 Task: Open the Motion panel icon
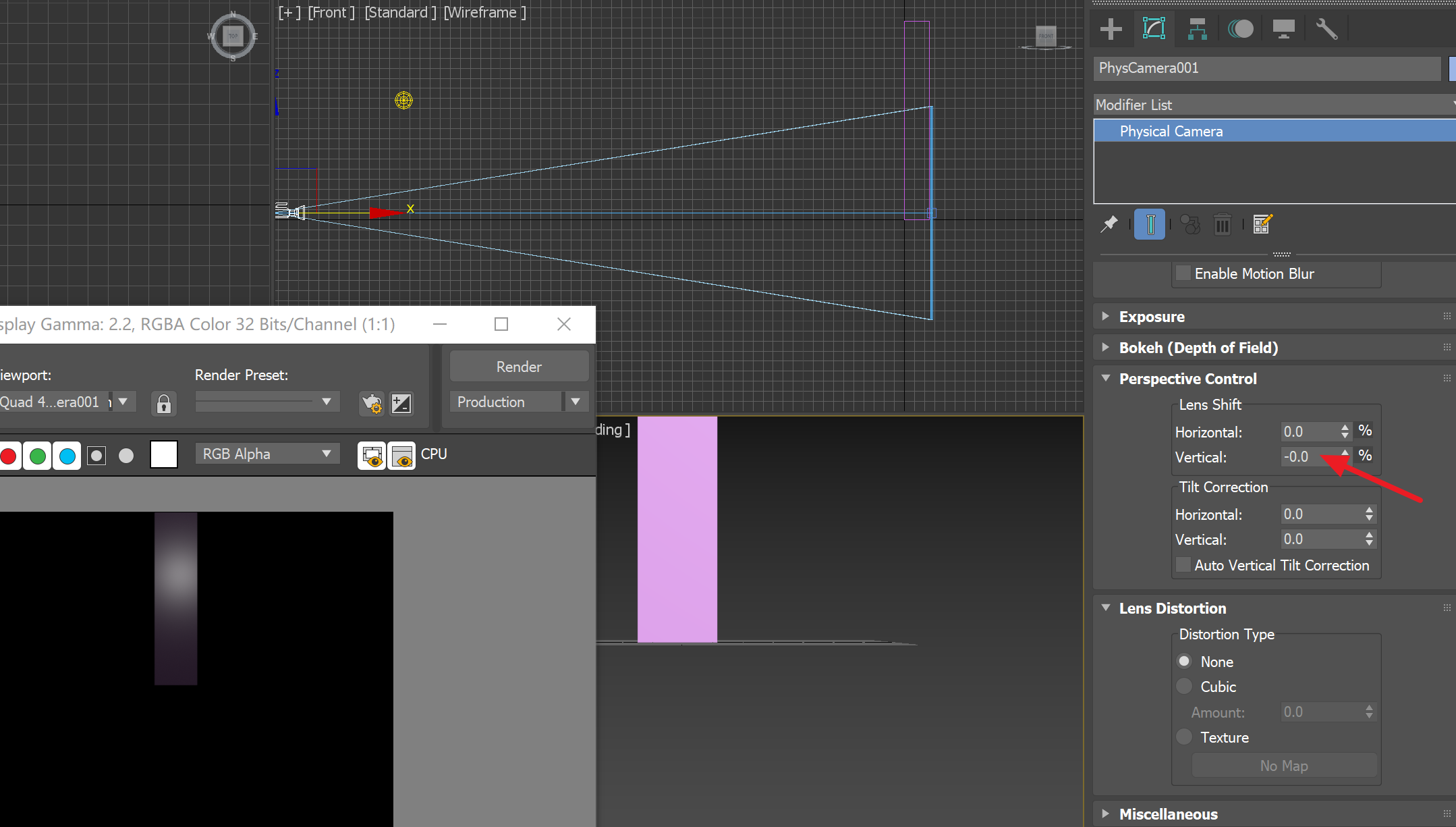click(x=1240, y=29)
